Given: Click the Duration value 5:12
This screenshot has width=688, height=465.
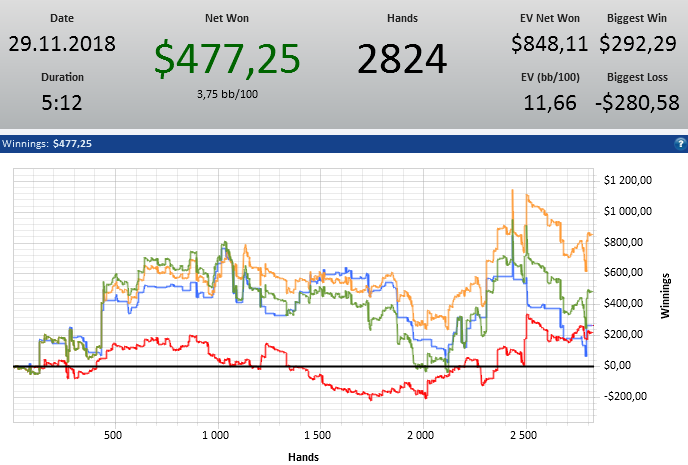Looking at the screenshot, I should pyautogui.click(x=62, y=103).
